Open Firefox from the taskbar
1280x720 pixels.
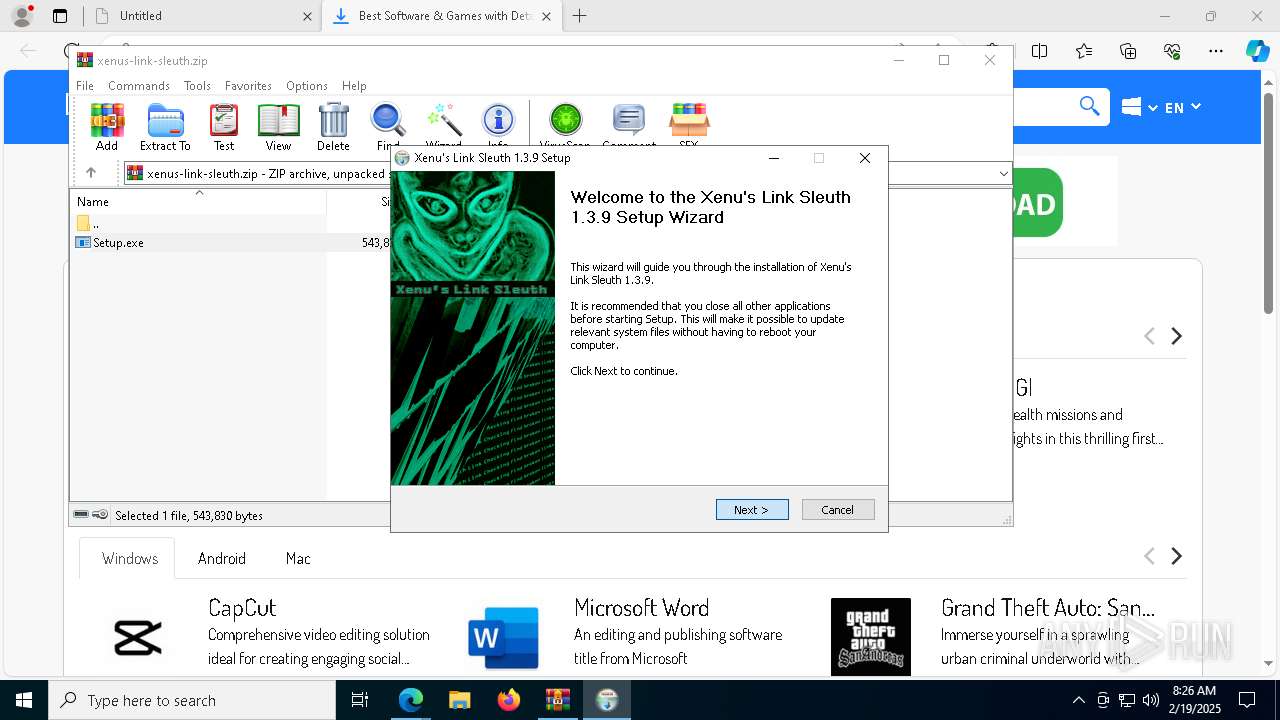tap(509, 700)
